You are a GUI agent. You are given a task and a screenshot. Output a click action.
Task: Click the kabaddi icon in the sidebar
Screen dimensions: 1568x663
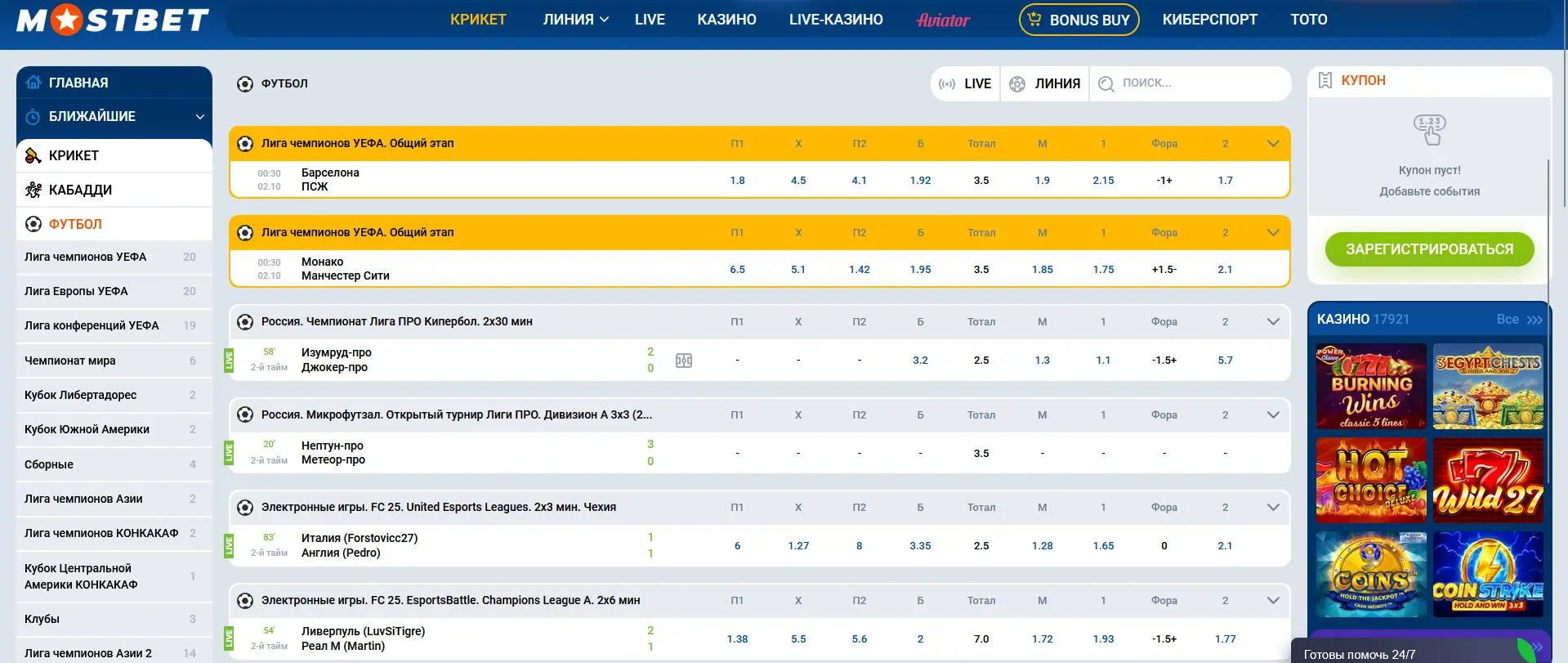coord(34,190)
